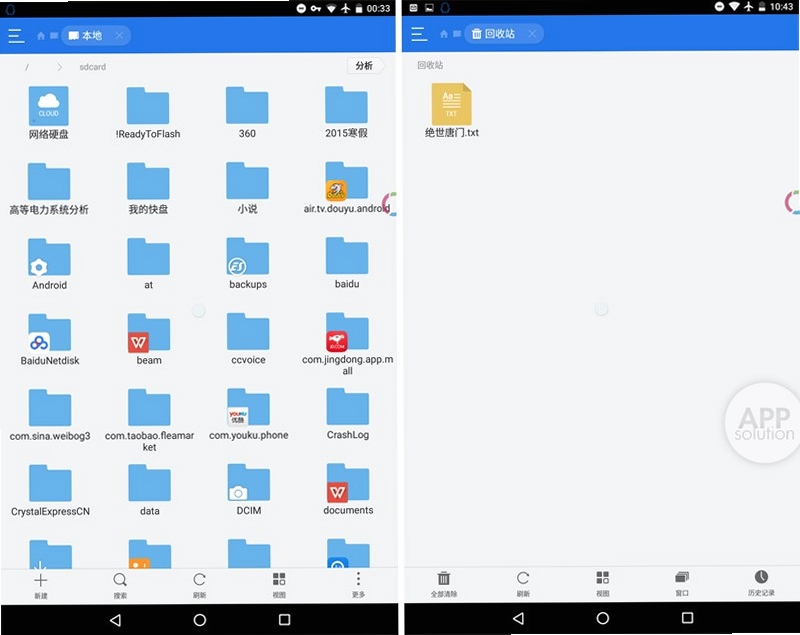
Task: Tap 刷新 refresh in recycle bin toolbar
Action: point(523,584)
